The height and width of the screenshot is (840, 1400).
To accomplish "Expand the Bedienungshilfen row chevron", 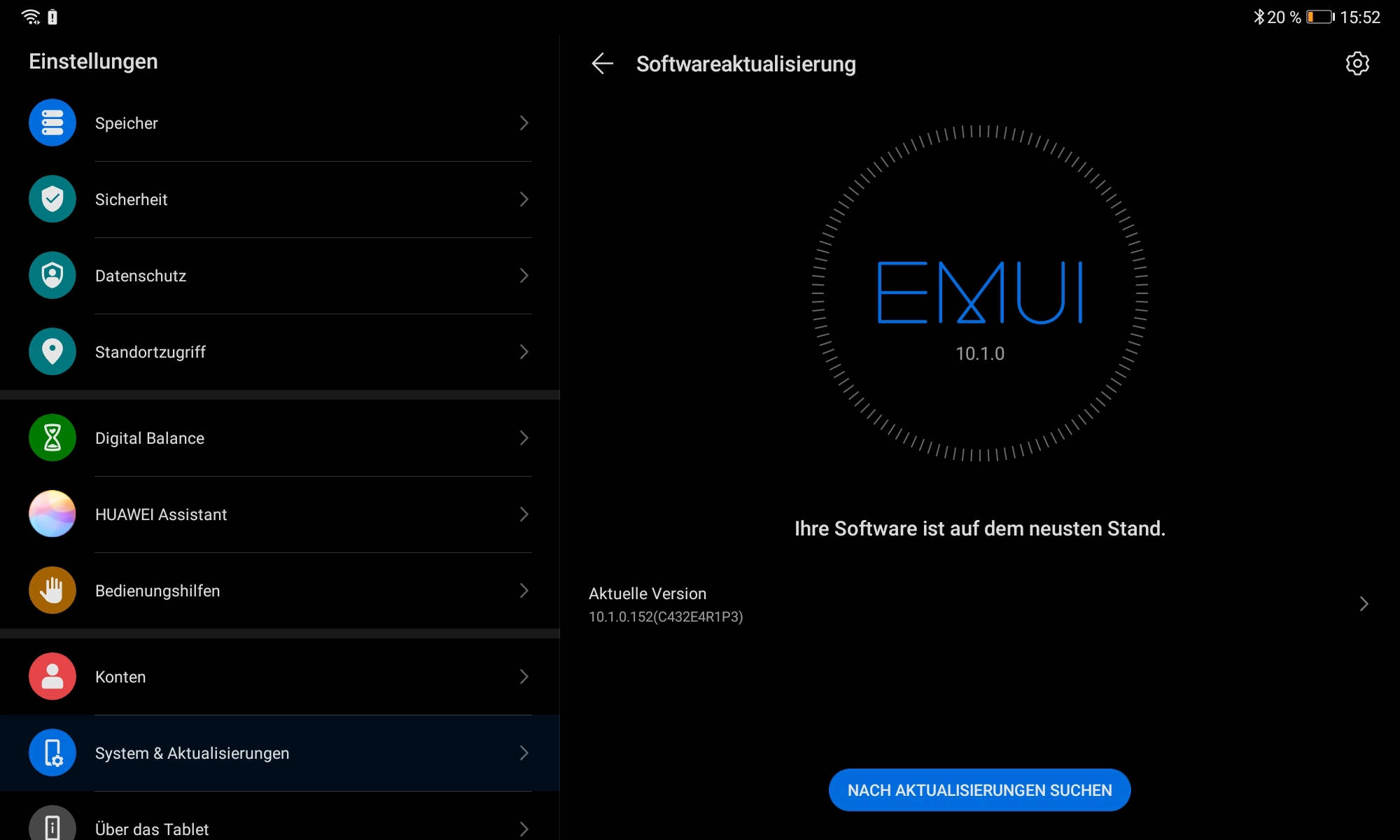I will click(524, 591).
